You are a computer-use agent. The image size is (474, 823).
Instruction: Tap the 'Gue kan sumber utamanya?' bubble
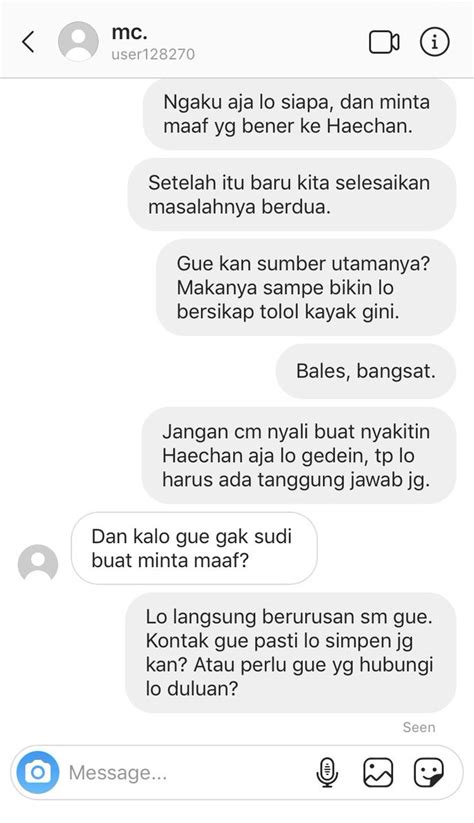(x=306, y=288)
